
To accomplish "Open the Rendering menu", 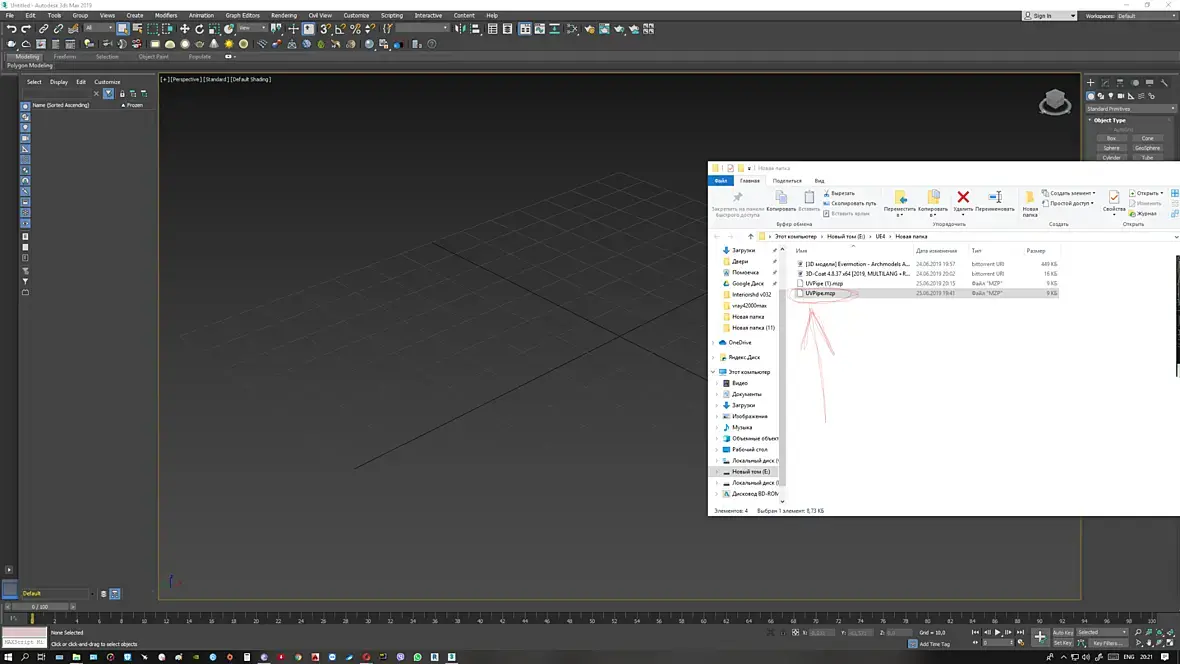I will [283, 16].
